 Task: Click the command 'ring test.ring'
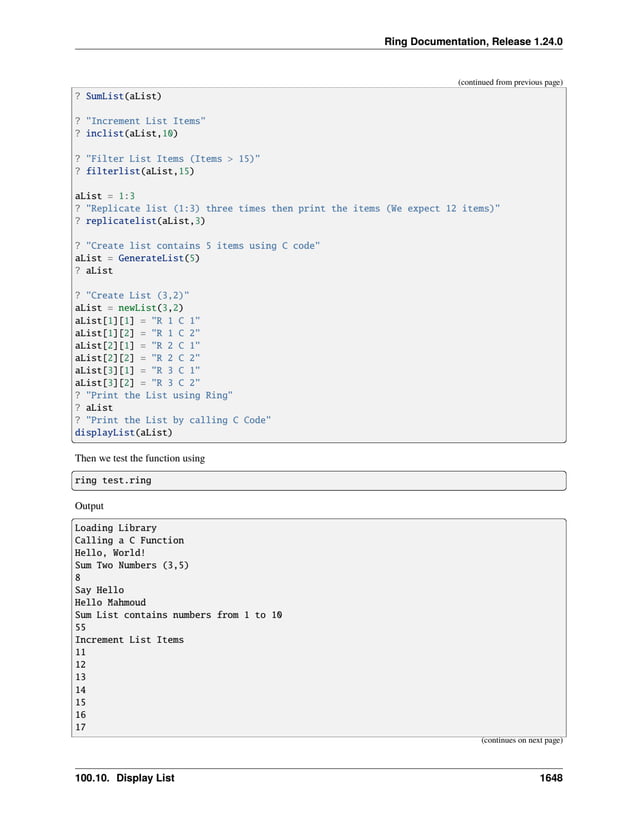[x=113, y=480]
